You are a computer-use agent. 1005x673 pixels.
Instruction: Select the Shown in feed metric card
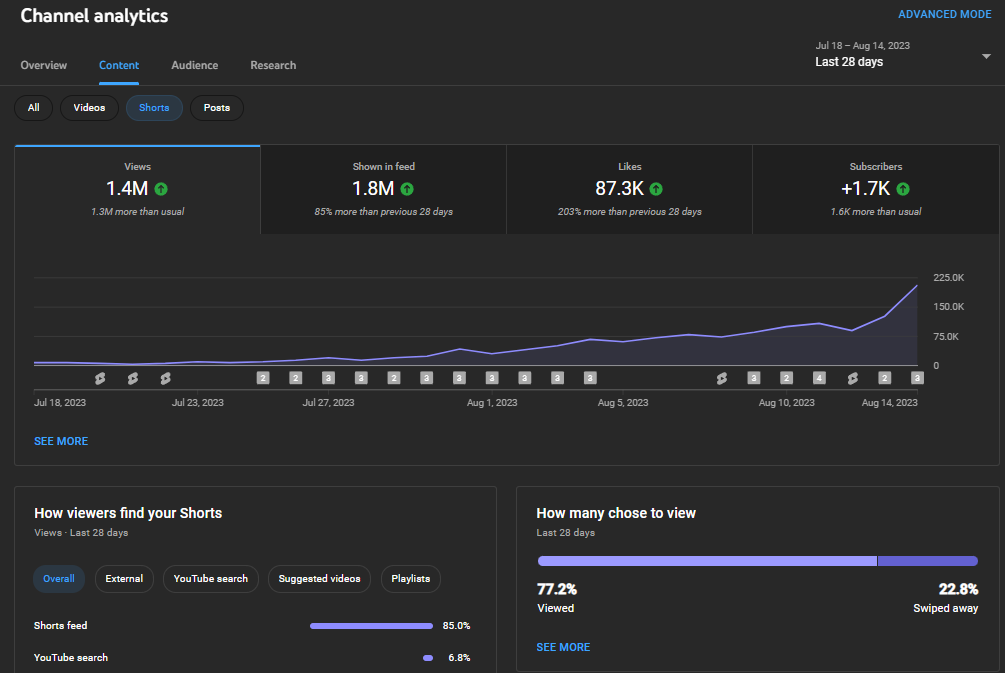(x=383, y=189)
